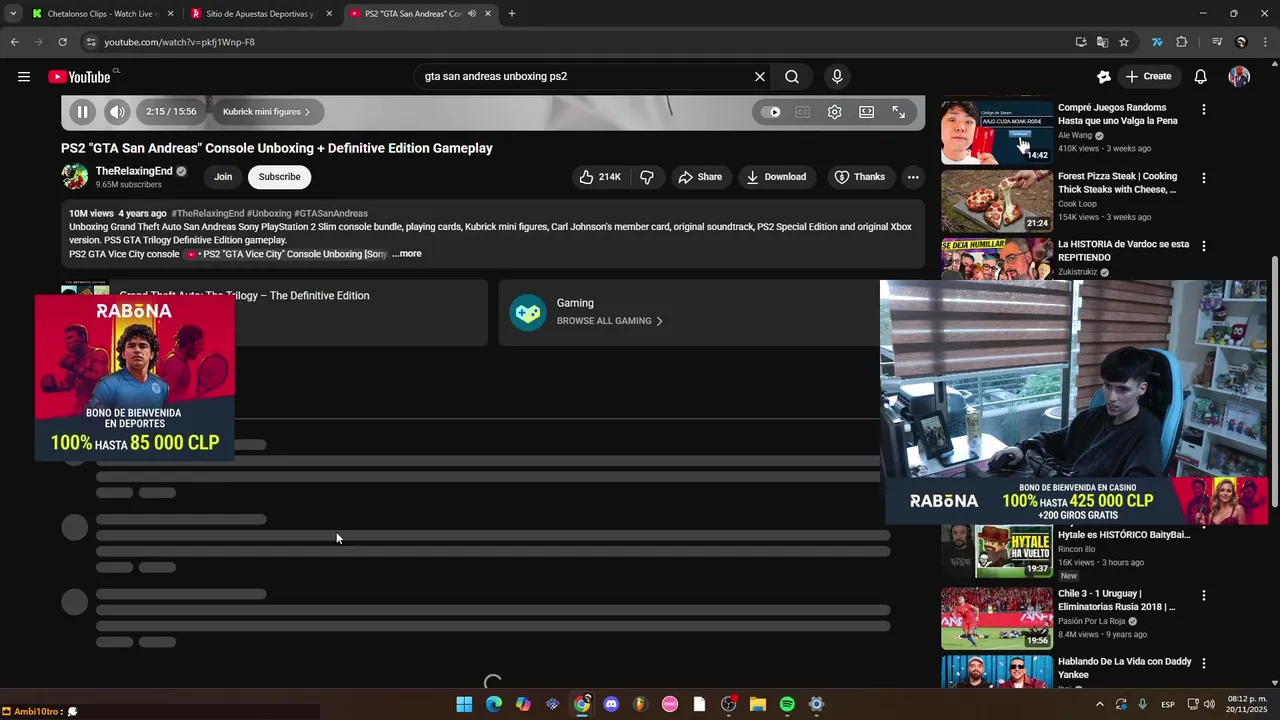Open Compré Juegos Randoms video thumbnail
The image size is (1280, 720).
click(997, 131)
